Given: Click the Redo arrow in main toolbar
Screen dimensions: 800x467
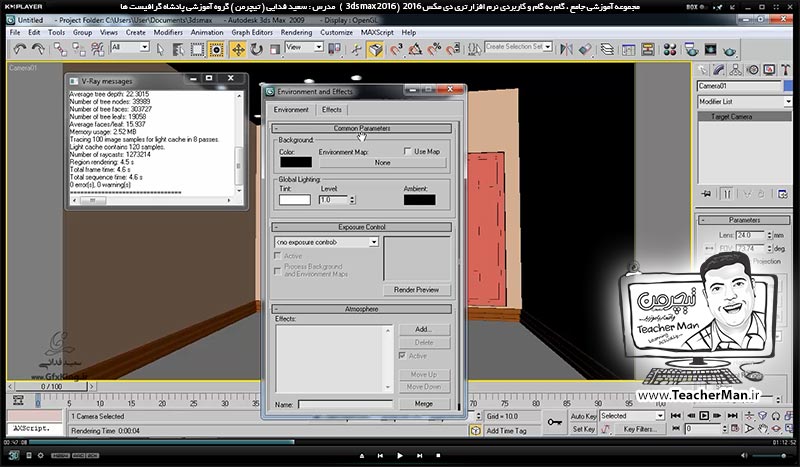Looking at the screenshot, I should point(38,50).
